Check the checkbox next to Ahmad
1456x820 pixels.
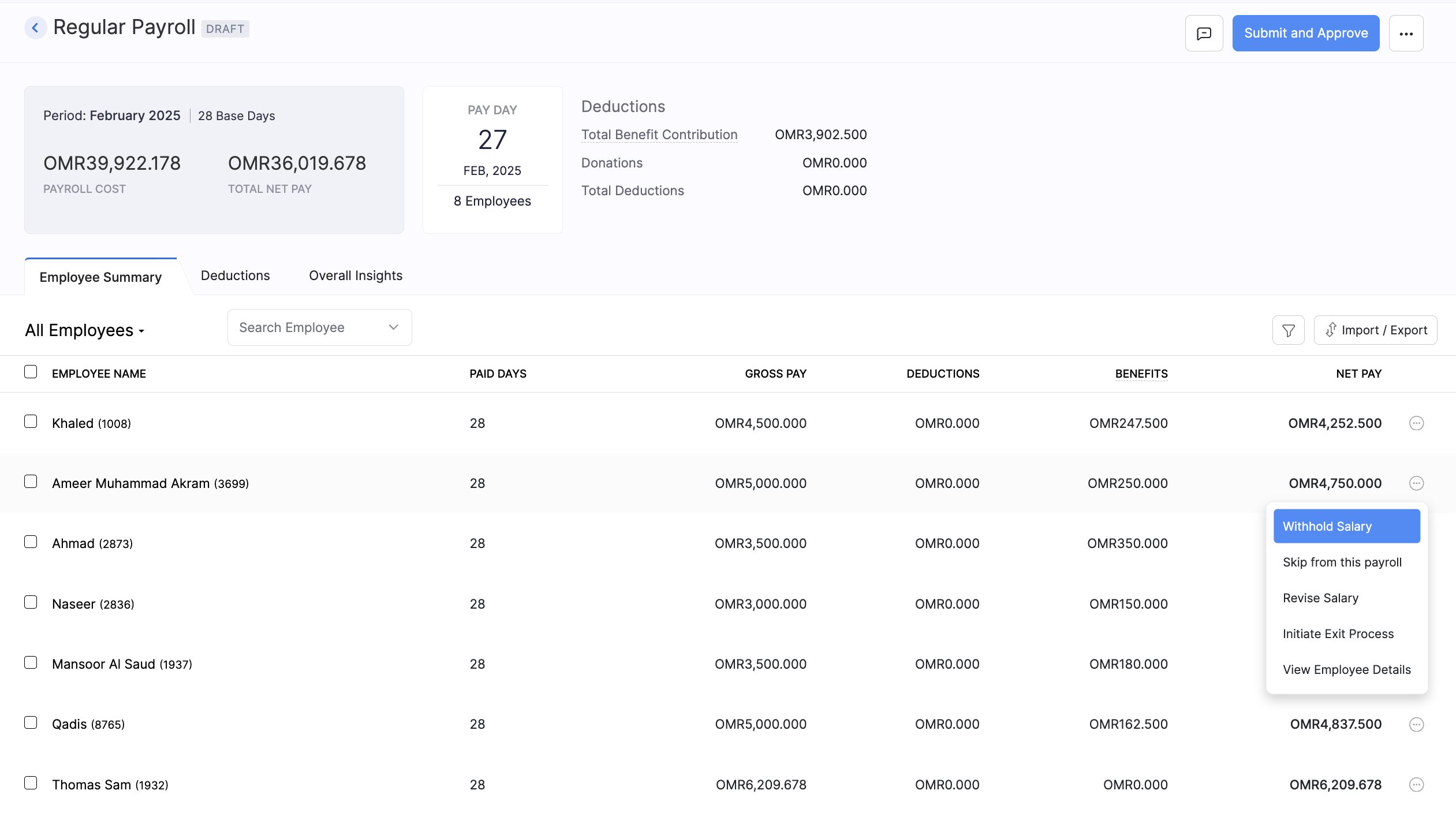tap(31, 543)
